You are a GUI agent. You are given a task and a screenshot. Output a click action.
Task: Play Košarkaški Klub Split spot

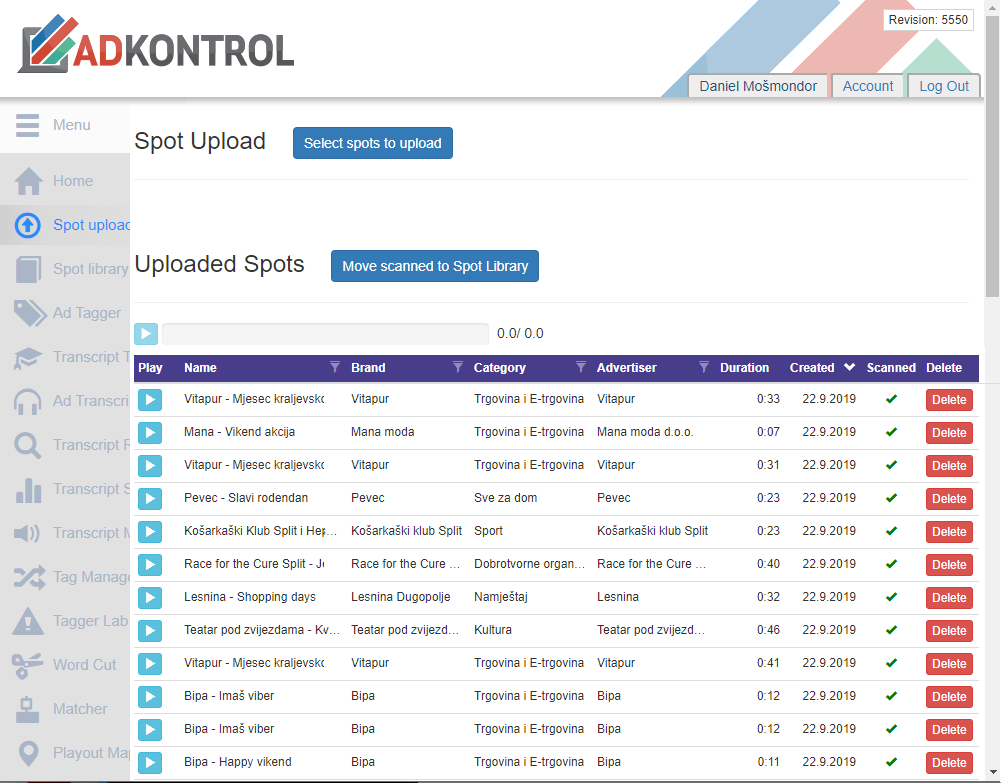(150, 532)
